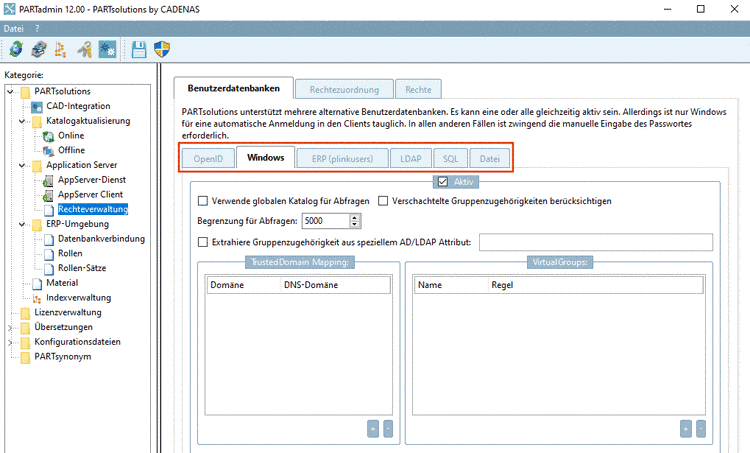Select the PARTsolutions root folder
This screenshot has height=453, width=750.
[25, 92]
